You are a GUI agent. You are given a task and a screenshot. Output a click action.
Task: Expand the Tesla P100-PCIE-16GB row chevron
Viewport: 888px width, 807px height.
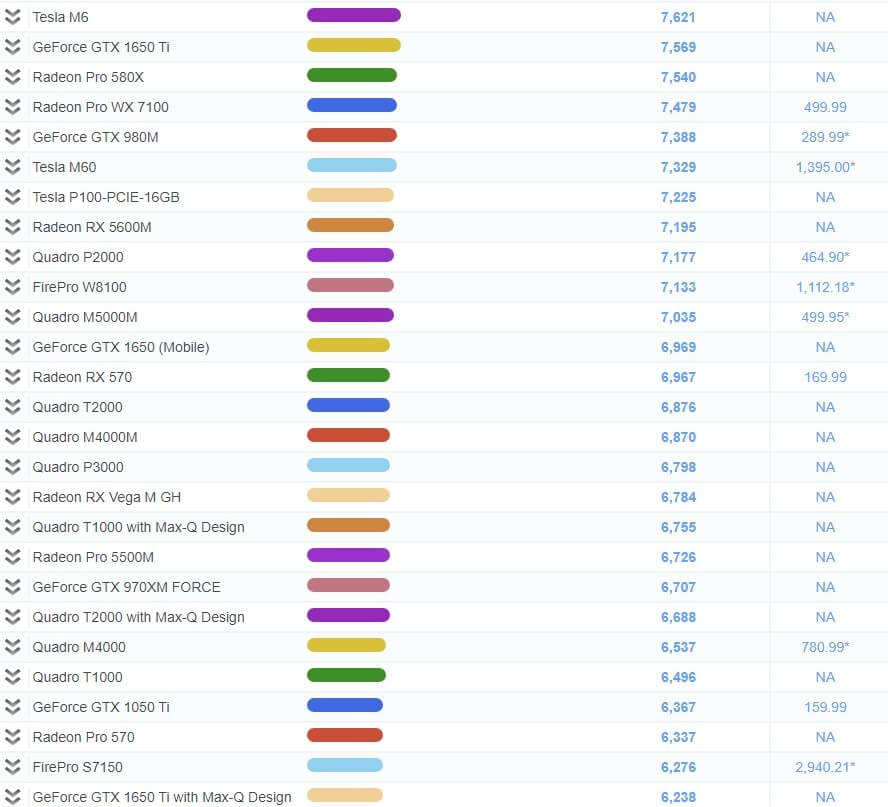click(x=12, y=197)
